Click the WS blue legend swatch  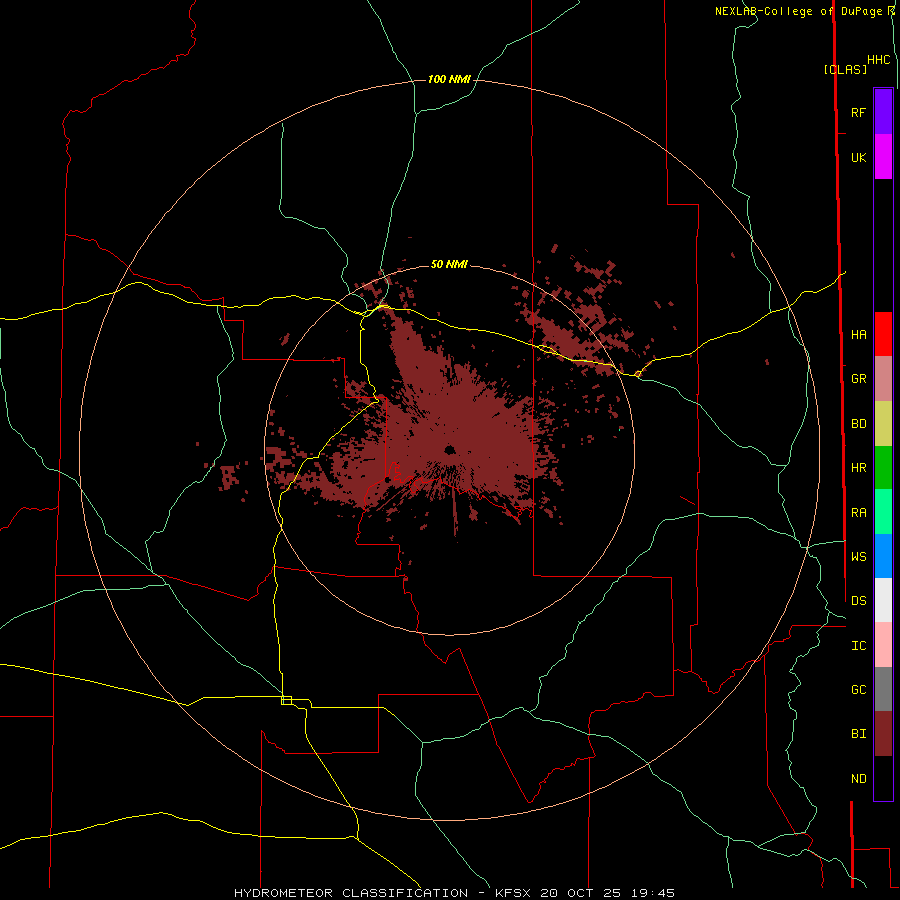pos(883,556)
